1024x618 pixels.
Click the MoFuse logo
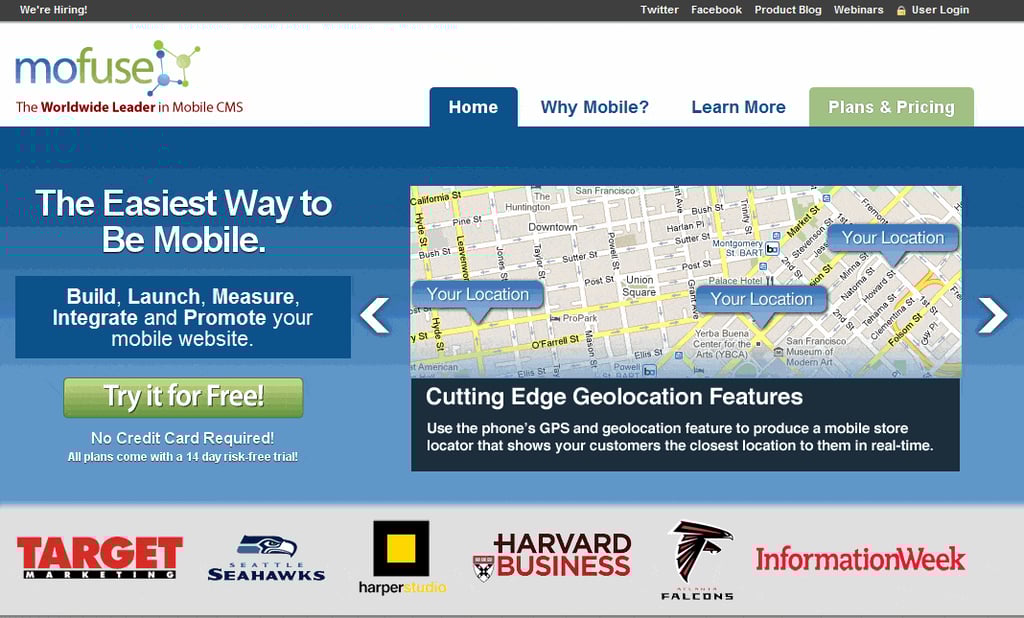[108, 70]
